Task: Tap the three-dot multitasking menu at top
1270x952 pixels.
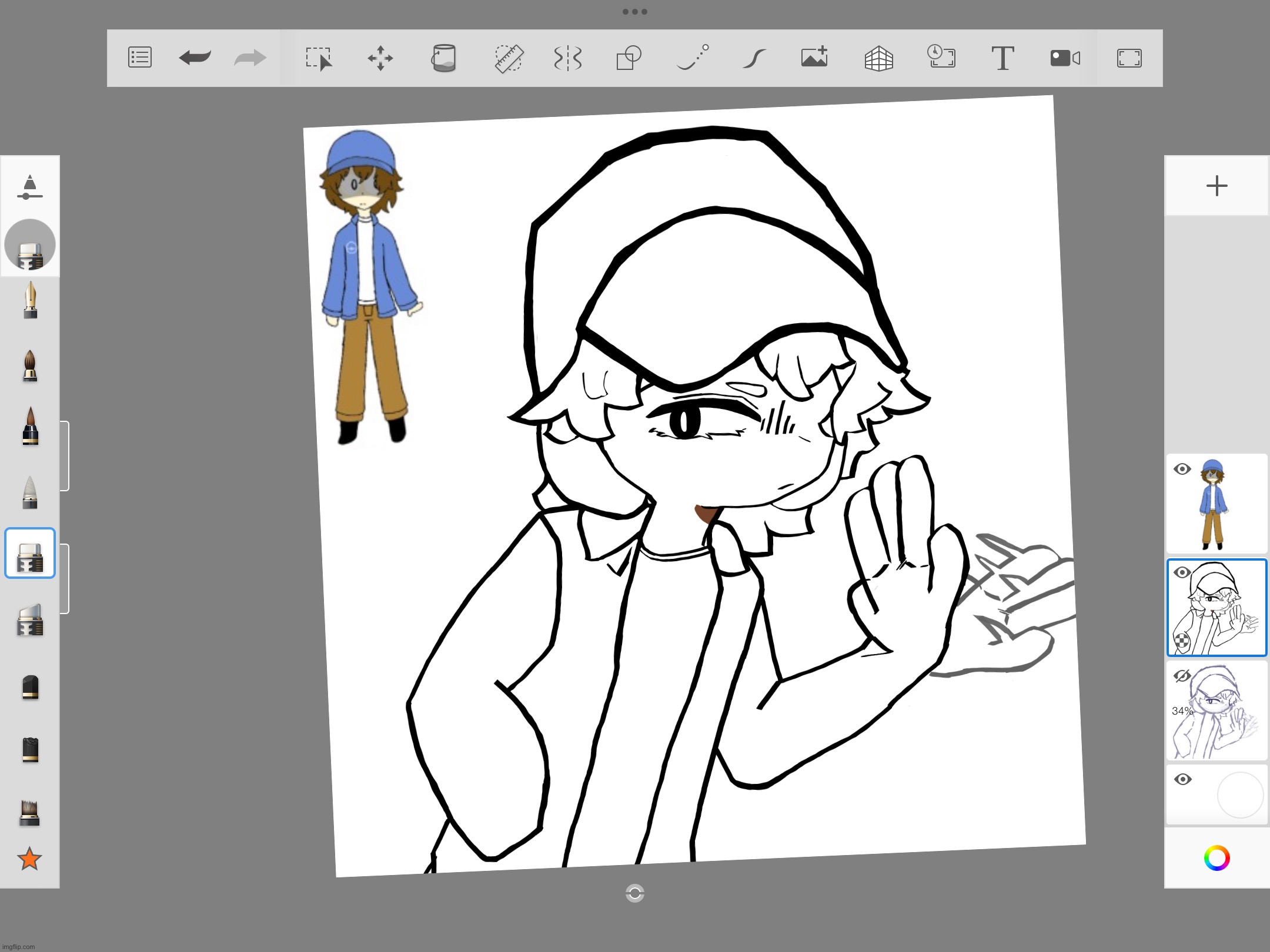Action: pos(635,11)
